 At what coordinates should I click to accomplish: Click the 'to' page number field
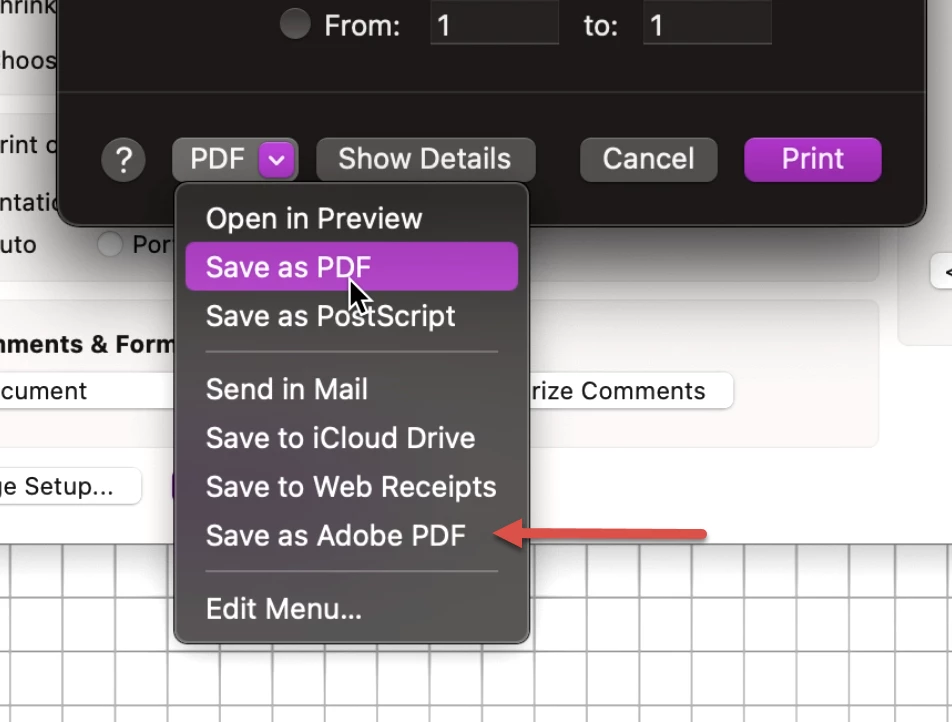707,23
